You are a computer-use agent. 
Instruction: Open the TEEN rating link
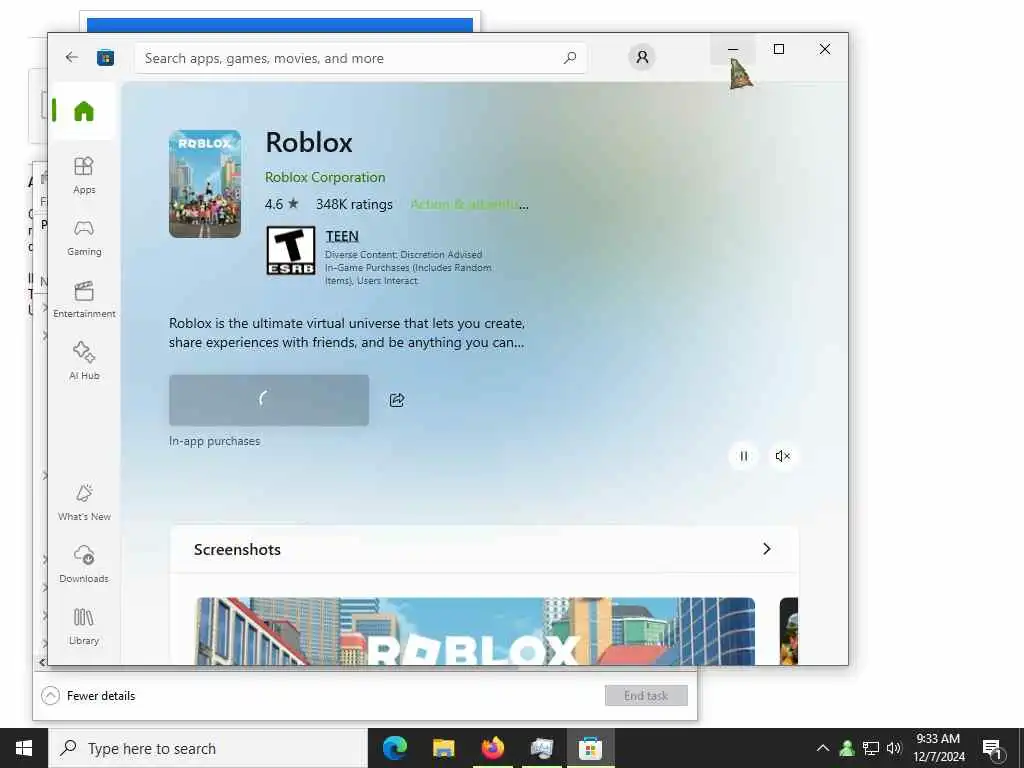[x=342, y=236]
